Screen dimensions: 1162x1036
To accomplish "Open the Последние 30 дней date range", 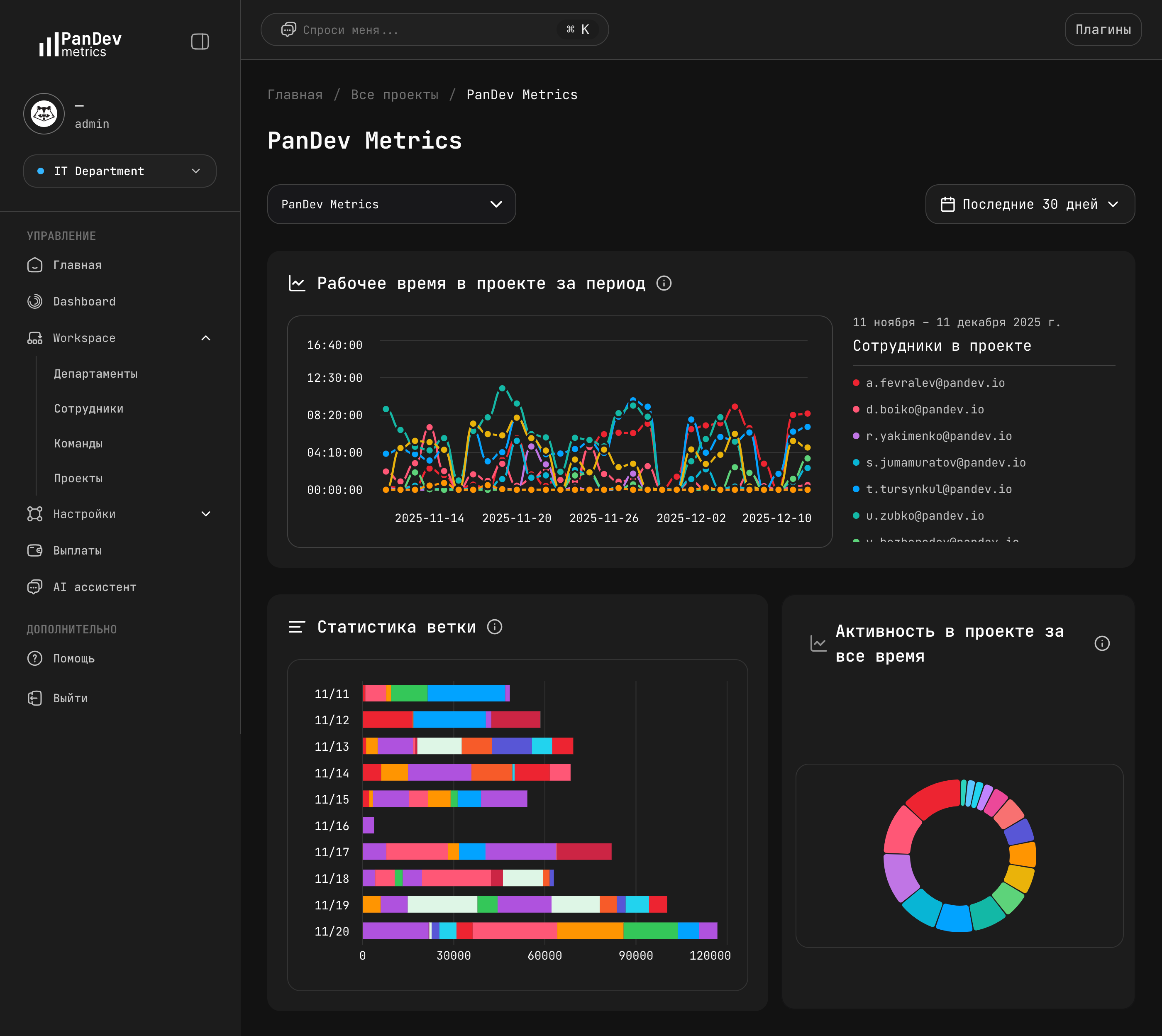I will point(1030,204).
